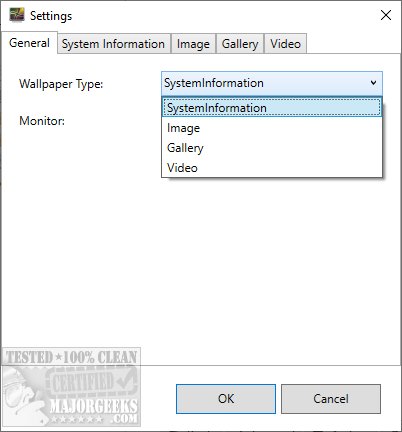Image resolution: width=402 pixels, height=432 pixels.
Task: Open the System Information tab
Action: (113, 44)
